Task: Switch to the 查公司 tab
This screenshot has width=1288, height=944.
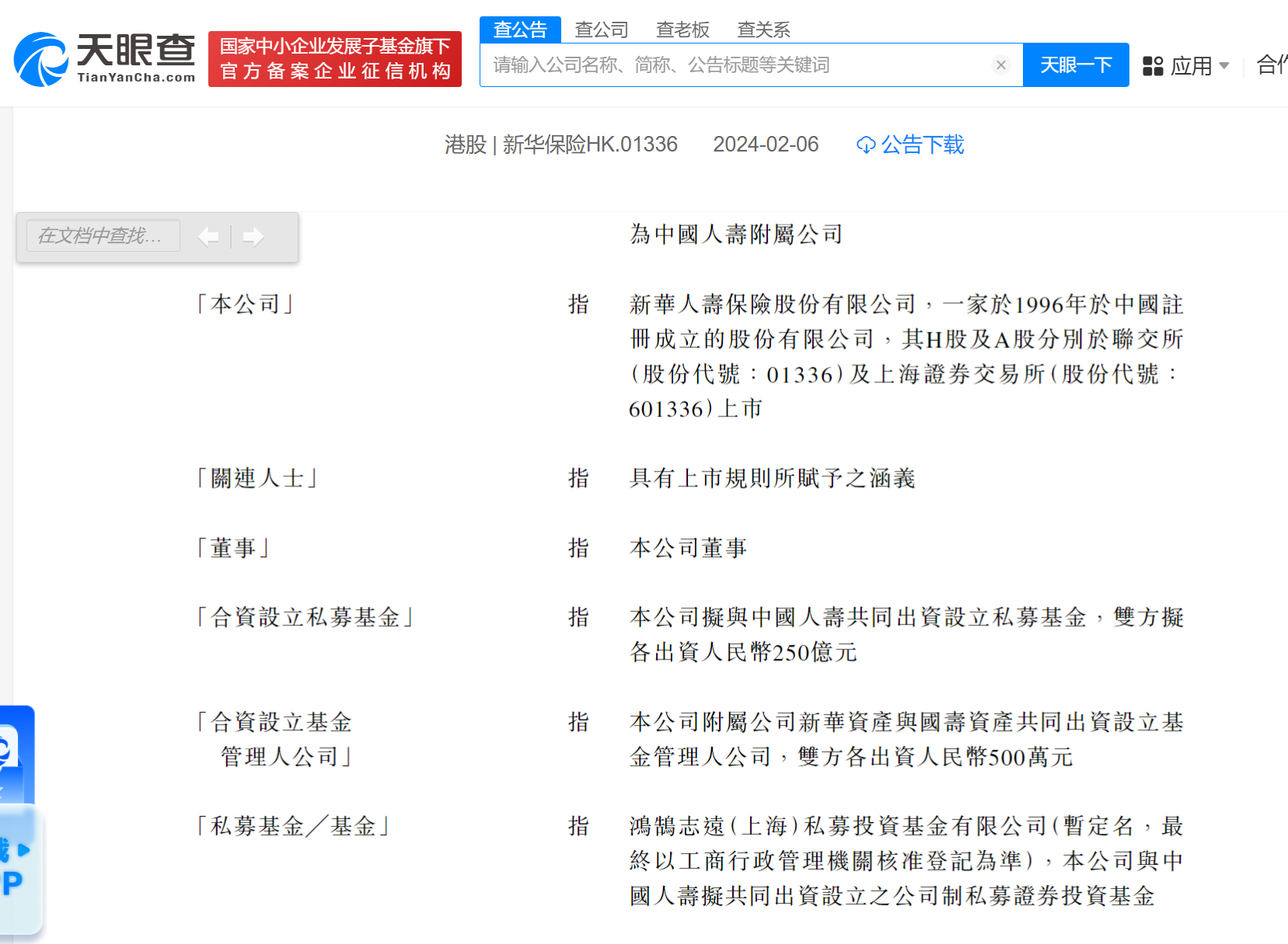Action: coord(602,30)
